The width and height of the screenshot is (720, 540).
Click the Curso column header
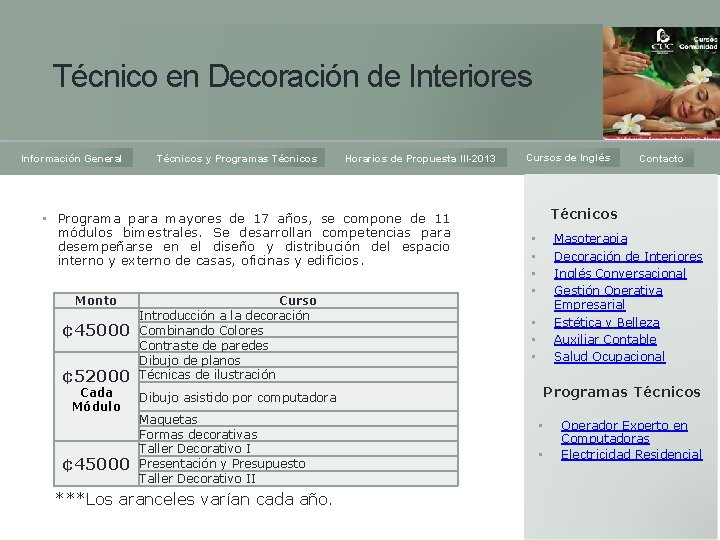298,301
